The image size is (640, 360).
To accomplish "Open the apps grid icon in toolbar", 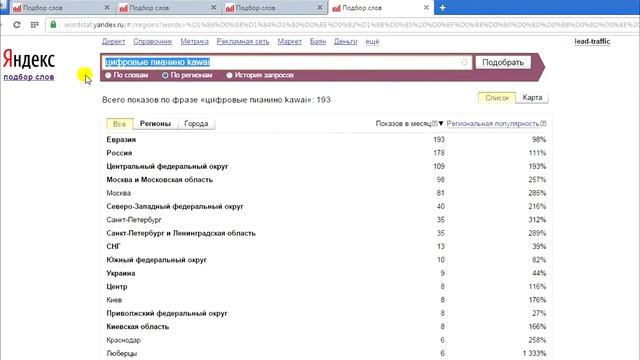I will point(35,25).
